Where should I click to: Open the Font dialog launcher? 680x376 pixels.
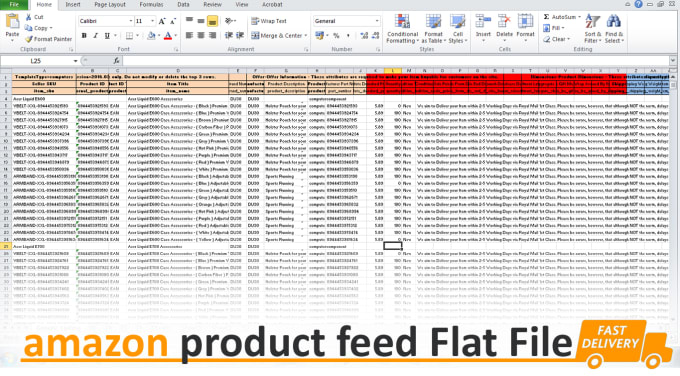(176, 50)
